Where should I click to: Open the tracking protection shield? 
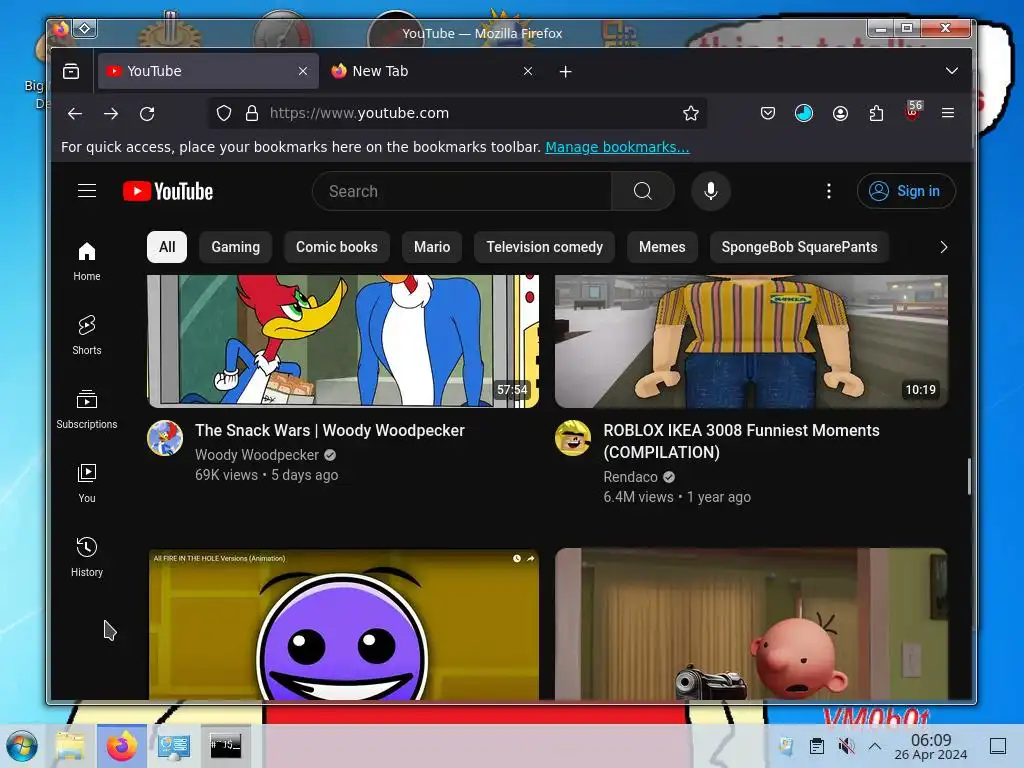pyautogui.click(x=224, y=113)
